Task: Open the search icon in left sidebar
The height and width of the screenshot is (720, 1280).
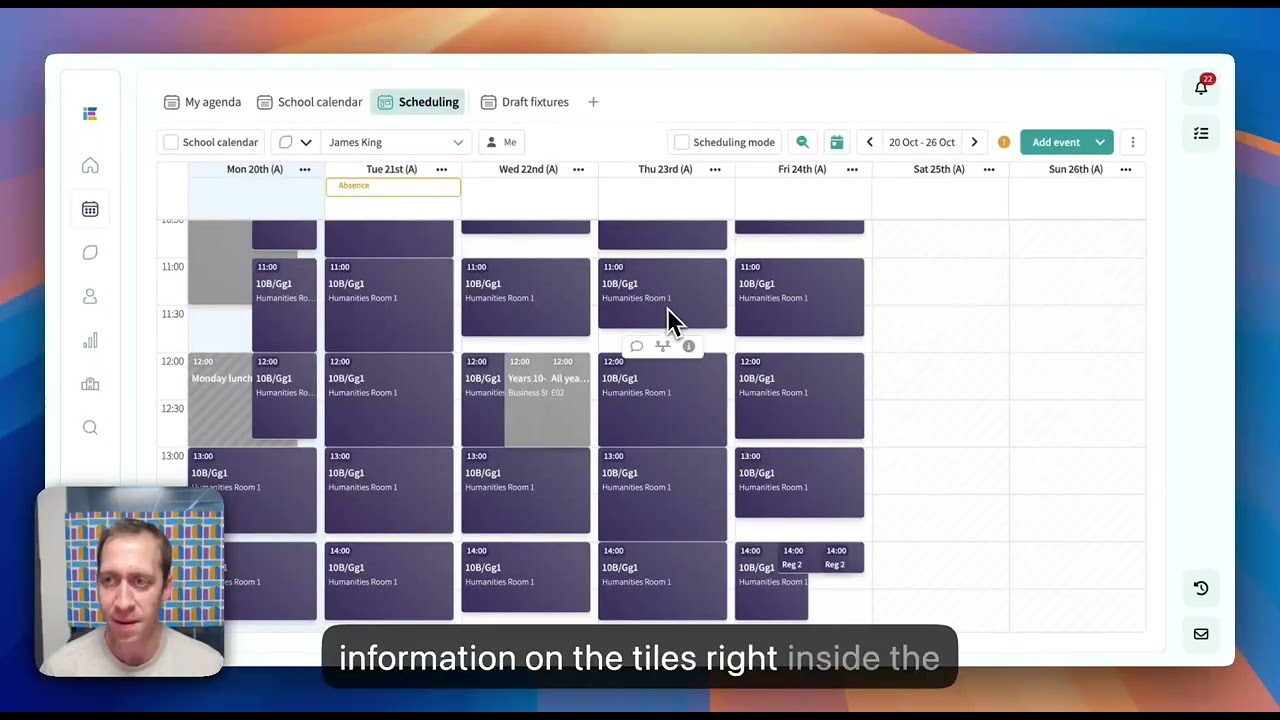Action: [x=90, y=428]
